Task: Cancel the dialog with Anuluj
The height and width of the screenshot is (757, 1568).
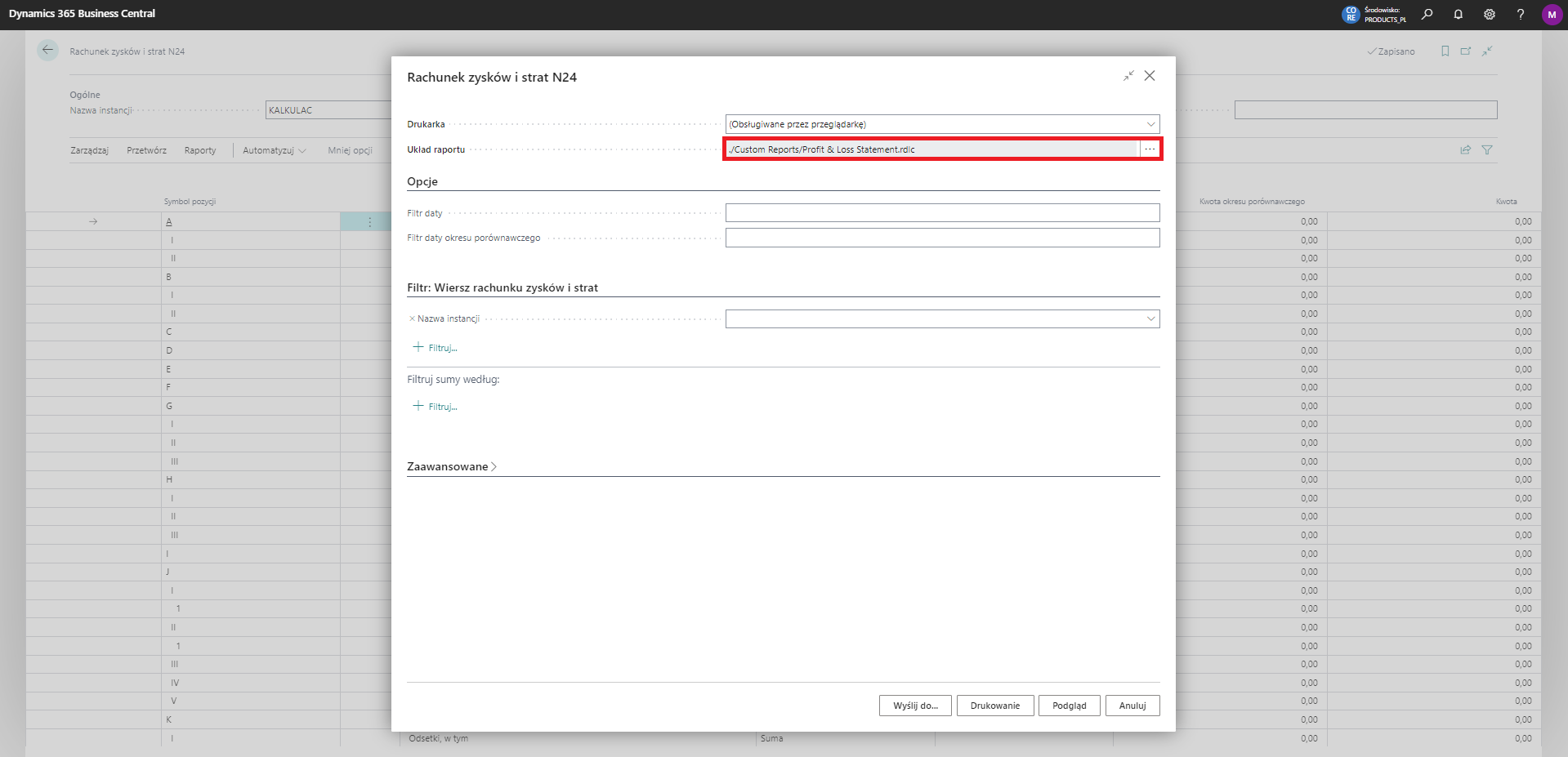Action: coord(1132,706)
